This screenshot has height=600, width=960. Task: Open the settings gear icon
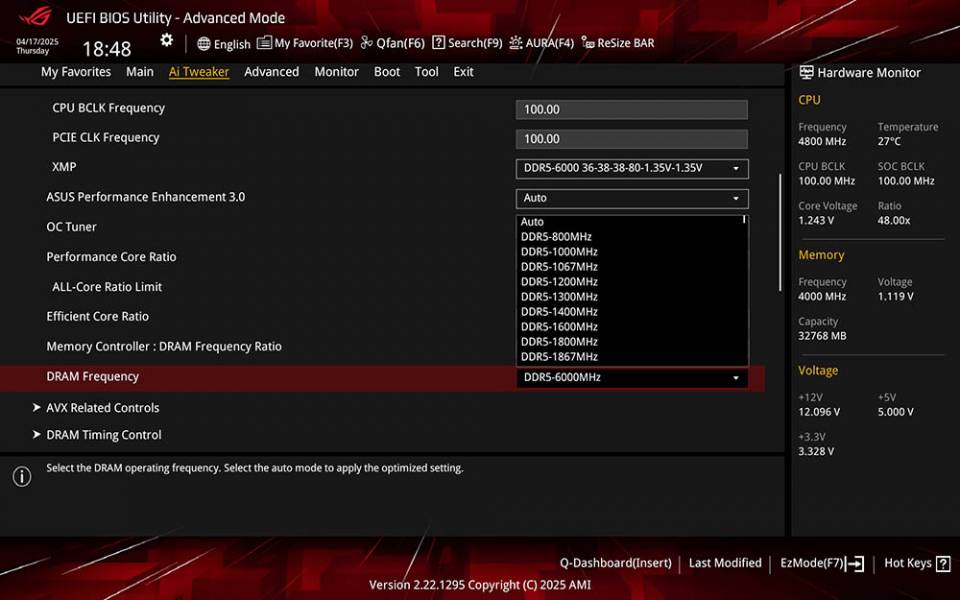click(x=167, y=40)
